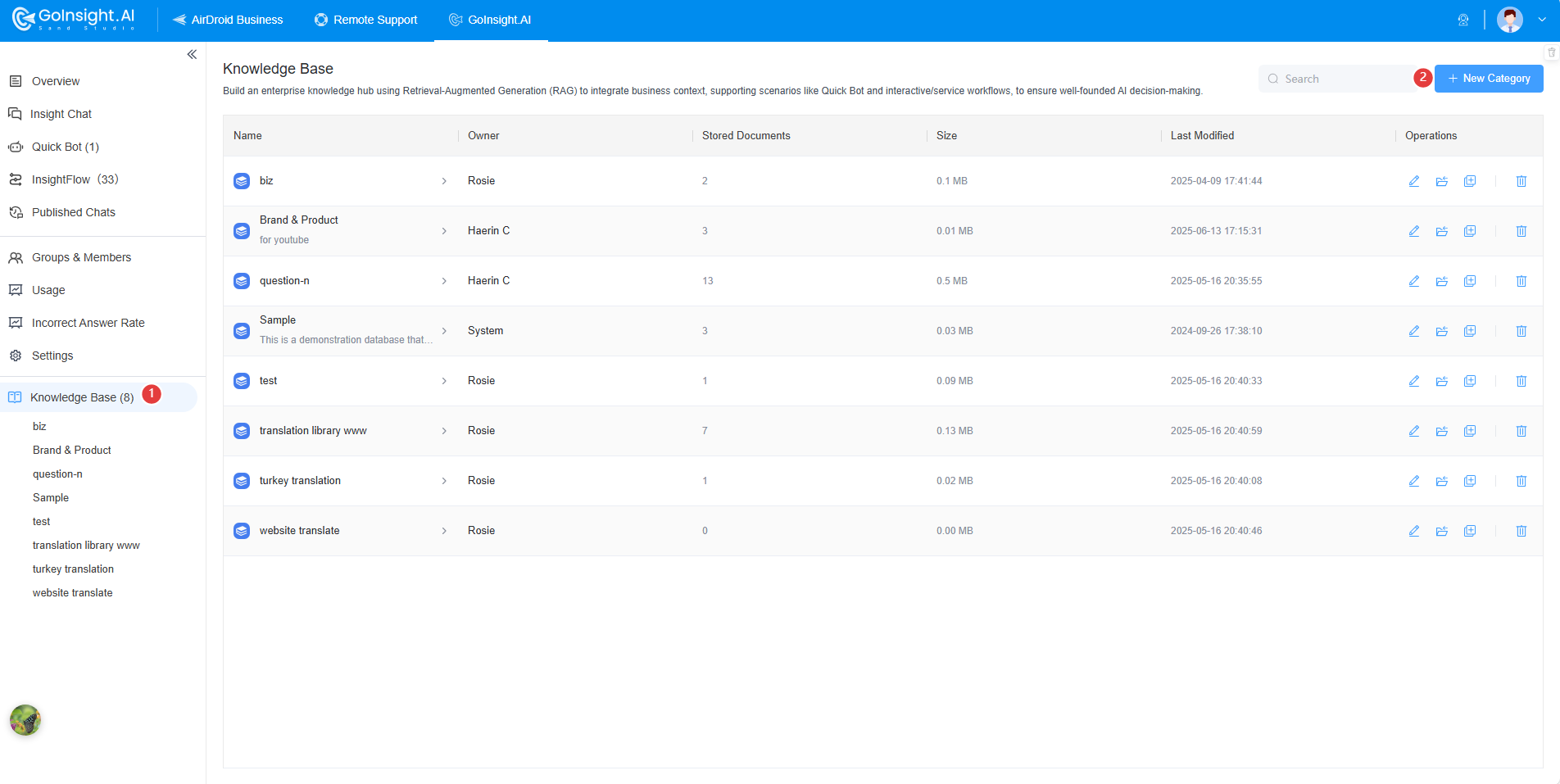1560x784 pixels.
Task: Switch to the Remote Support tab
Action: click(x=365, y=20)
